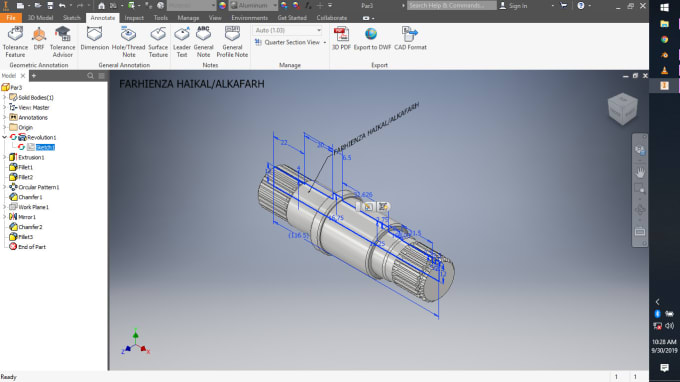Open the Tolerance Advisor

pos(62,42)
